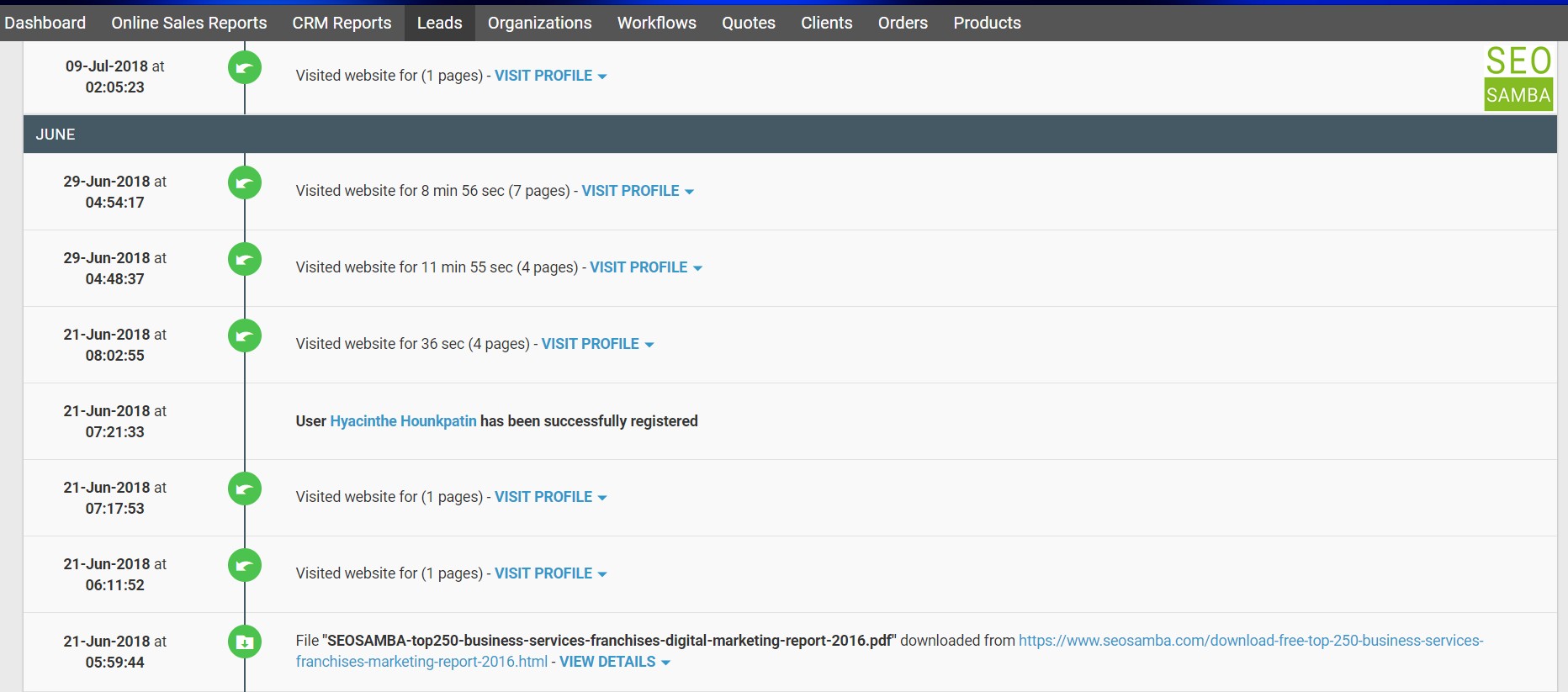Viewport: 1568px width, 692px height.
Task: Click the JUNE month header bar
Action: pos(790,135)
